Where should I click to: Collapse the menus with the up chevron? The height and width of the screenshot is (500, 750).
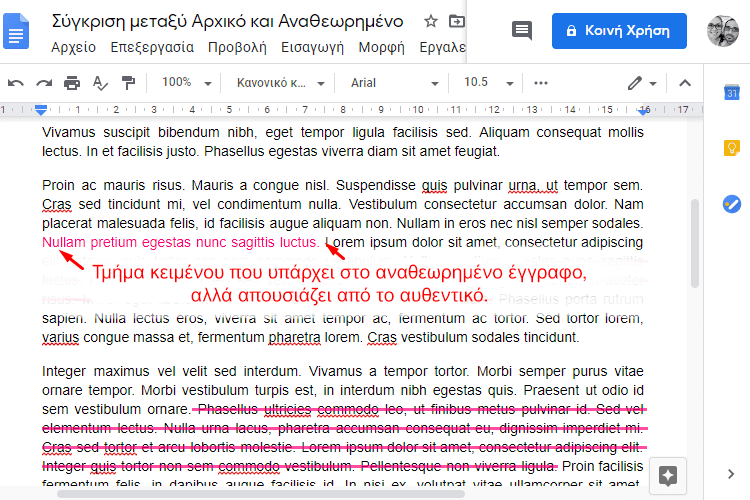(685, 83)
